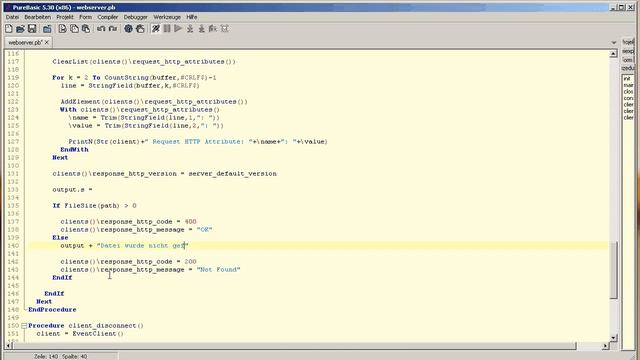Viewport: 640px width, 360px height.
Task: Click the horizontal scrollbar left arrow
Action: tap(9, 346)
